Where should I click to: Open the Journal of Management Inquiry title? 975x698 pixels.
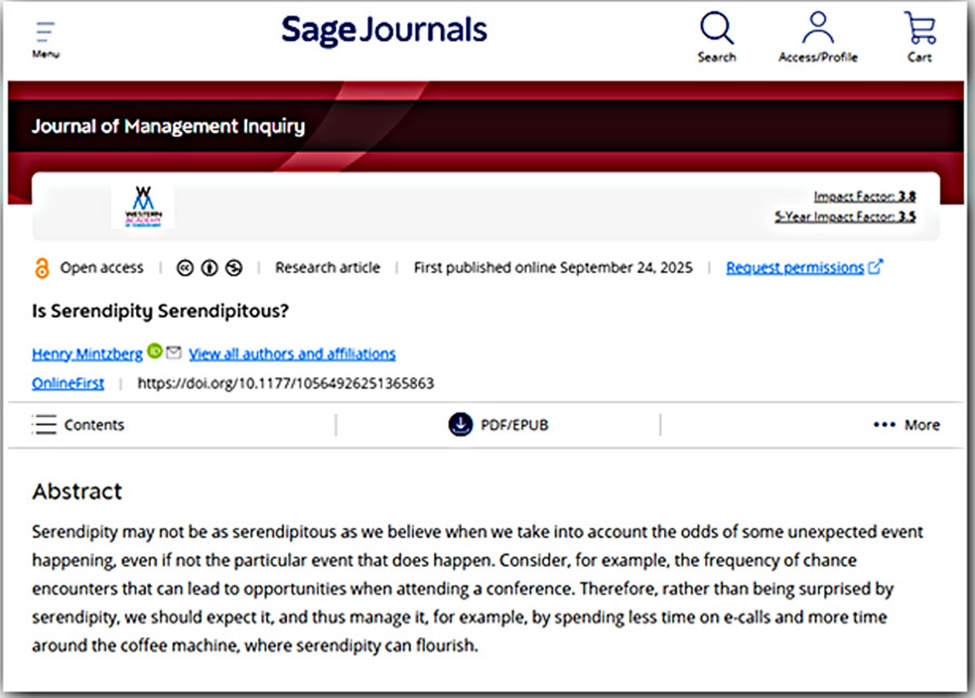[x=168, y=127]
